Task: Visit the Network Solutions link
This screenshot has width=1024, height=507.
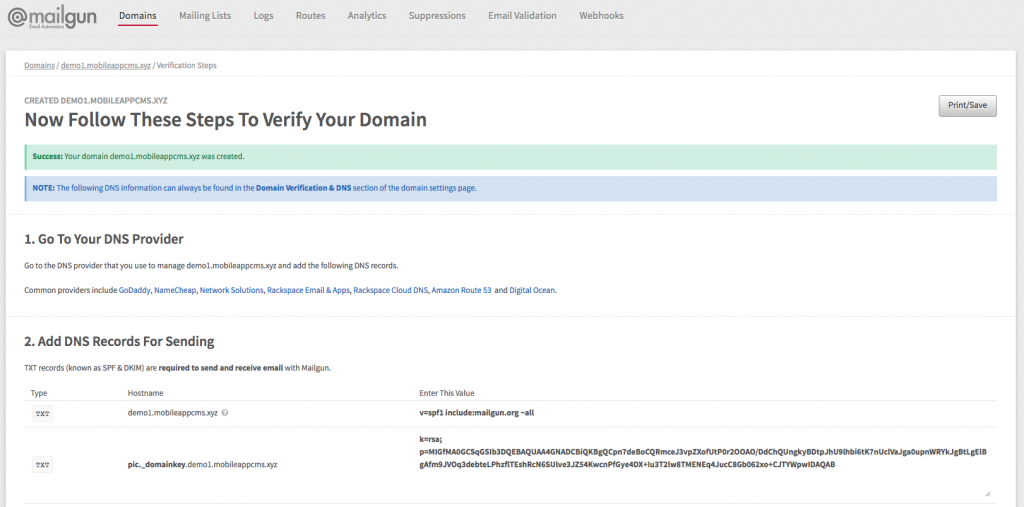Action: click(x=231, y=290)
